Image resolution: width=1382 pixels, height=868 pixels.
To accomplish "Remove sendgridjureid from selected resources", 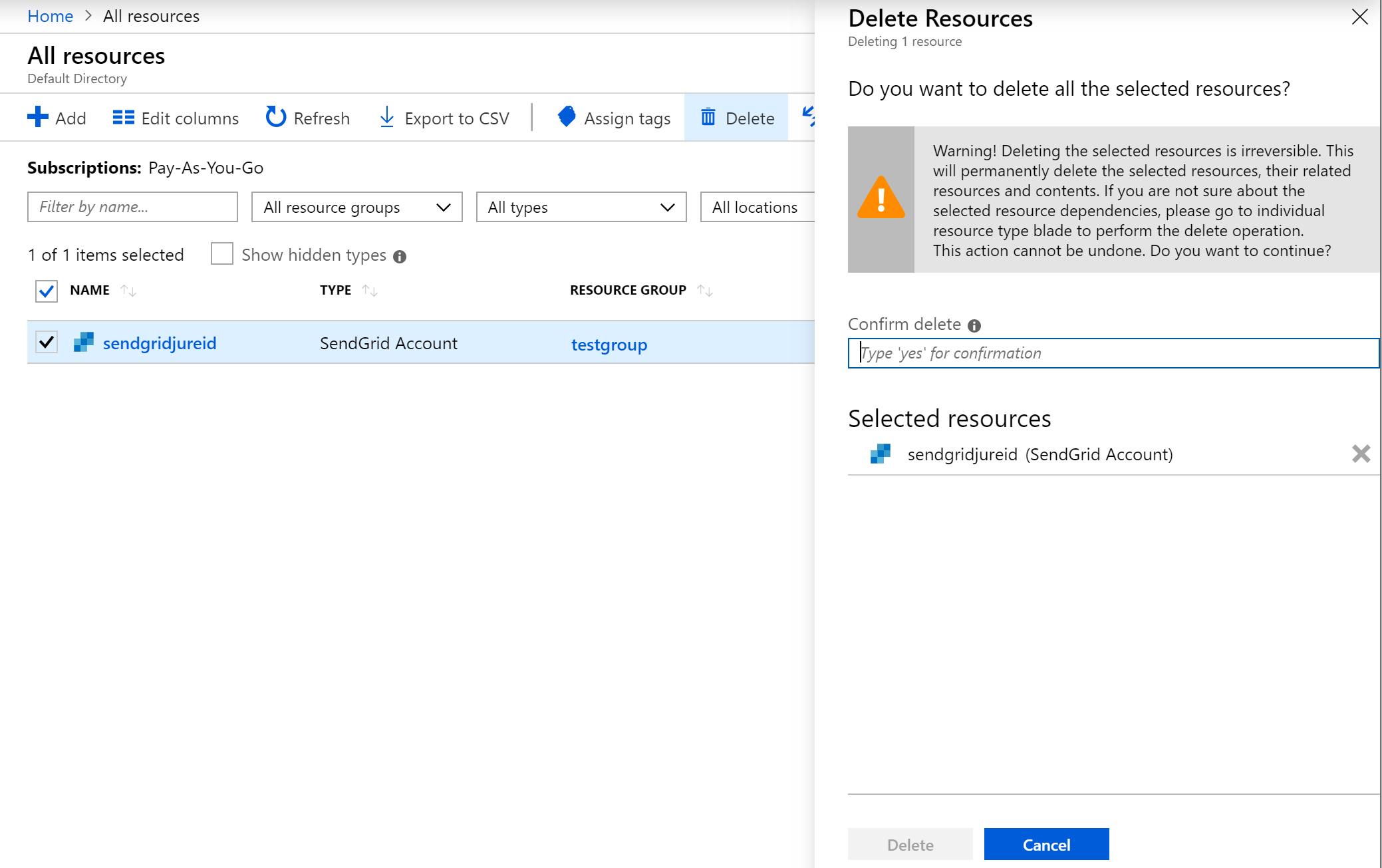I will 1361,454.
